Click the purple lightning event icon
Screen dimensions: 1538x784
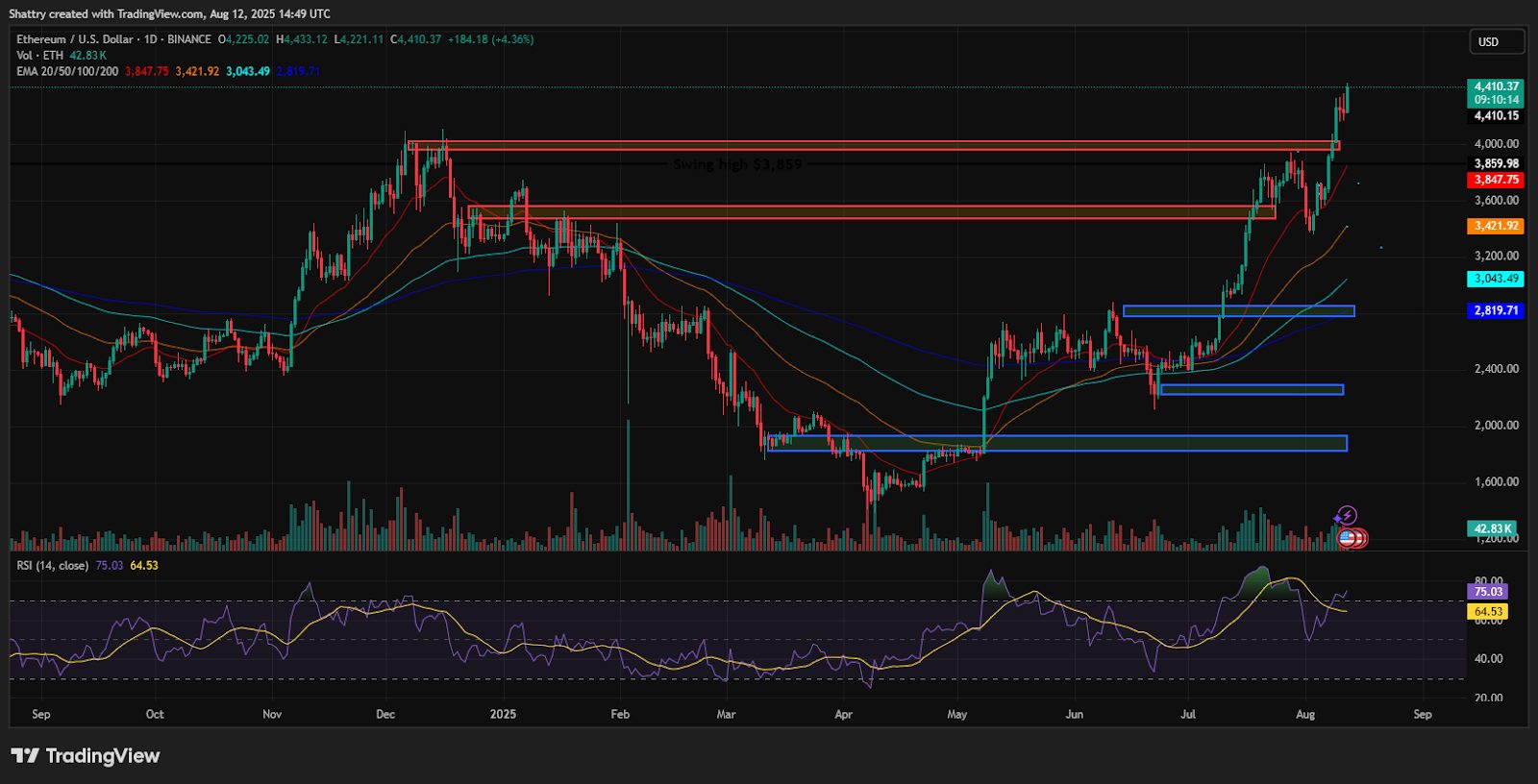[1347, 516]
